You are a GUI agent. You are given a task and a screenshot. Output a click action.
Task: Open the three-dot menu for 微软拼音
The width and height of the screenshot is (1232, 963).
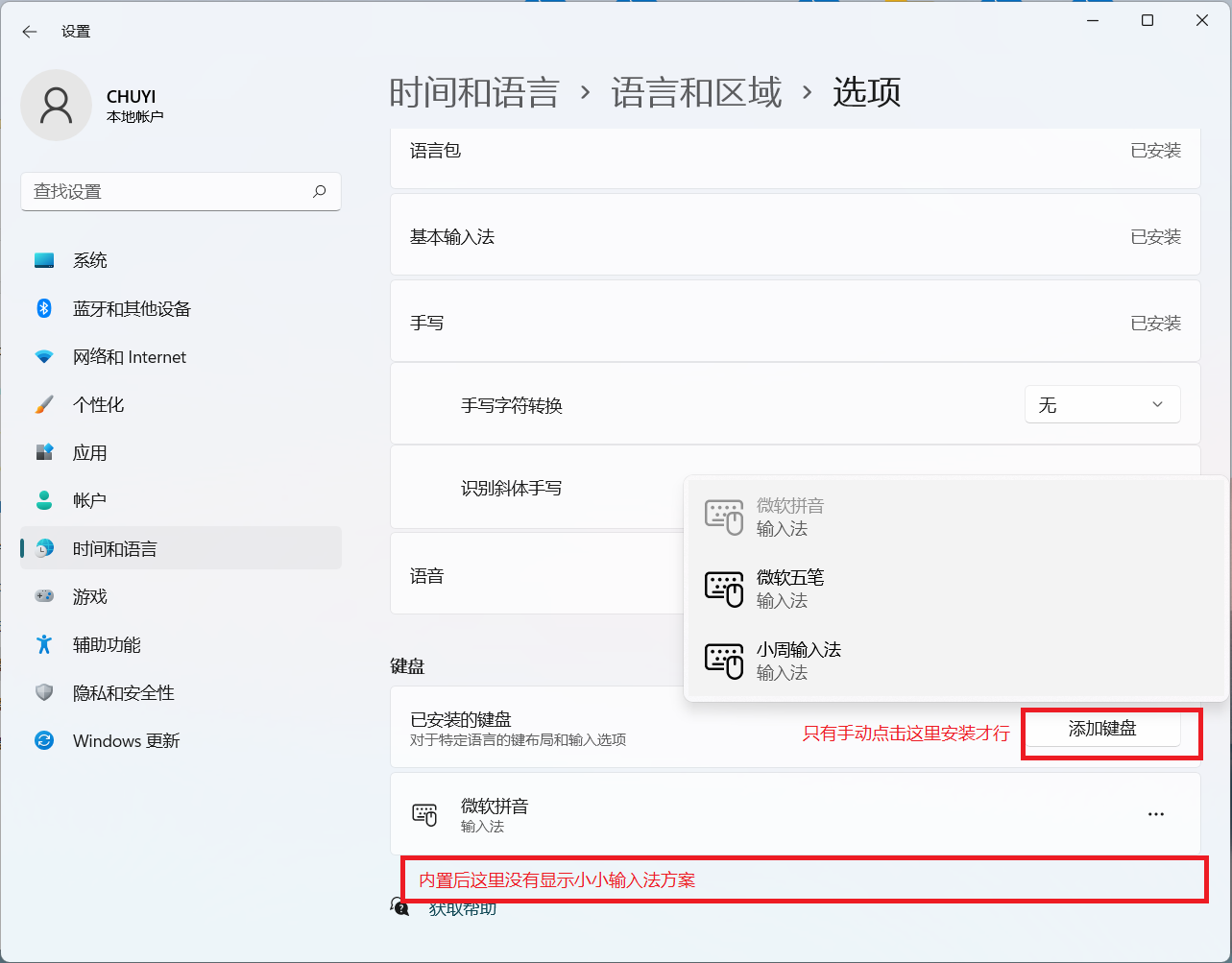1156,814
